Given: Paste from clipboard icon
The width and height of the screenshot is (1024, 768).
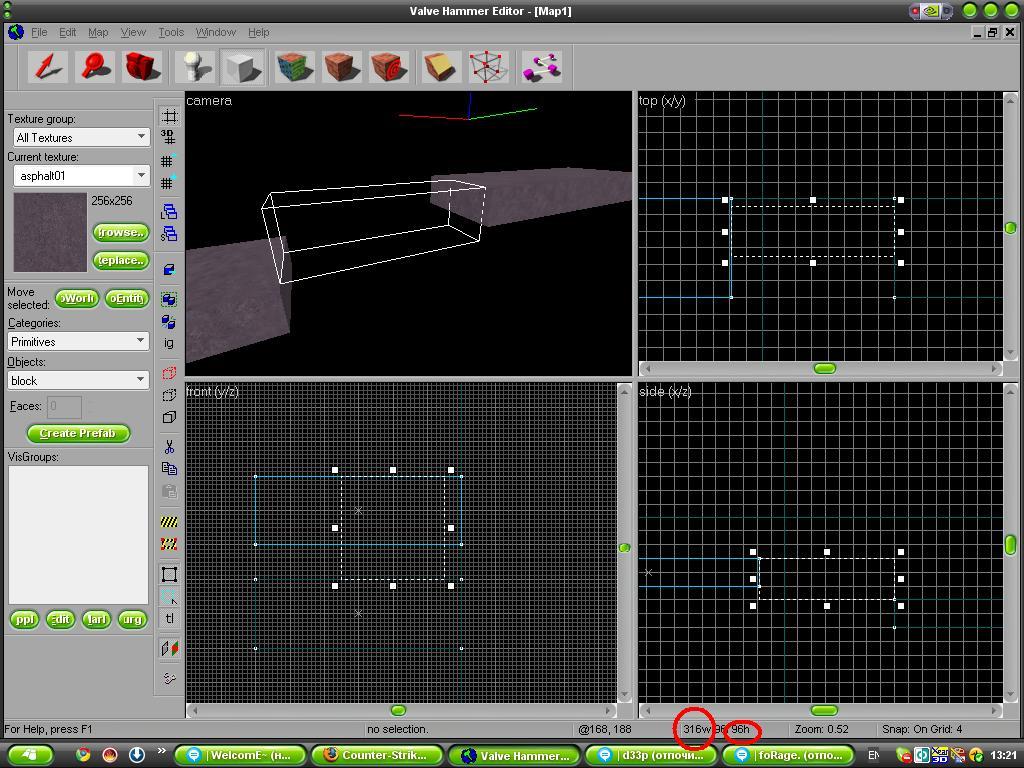Looking at the screenshot, I should 169,491.
